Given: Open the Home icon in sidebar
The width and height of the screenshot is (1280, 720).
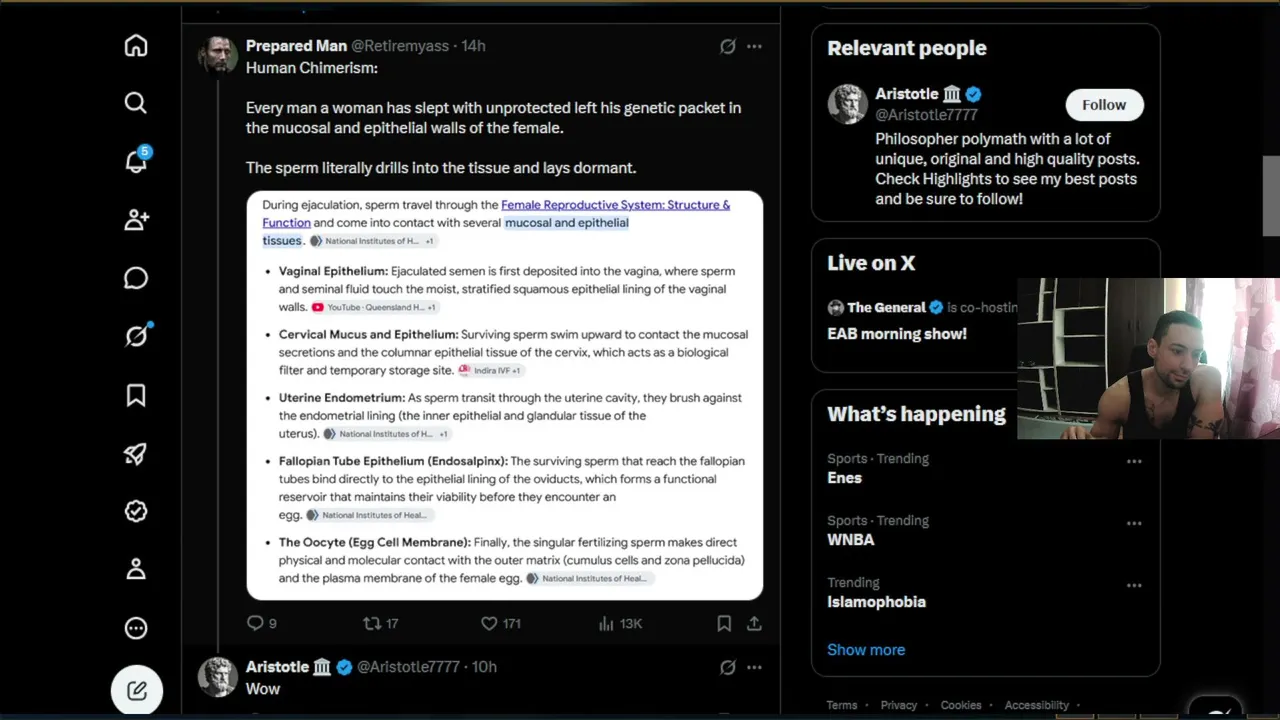Looking at the screenshot, I should pos(136,46).
